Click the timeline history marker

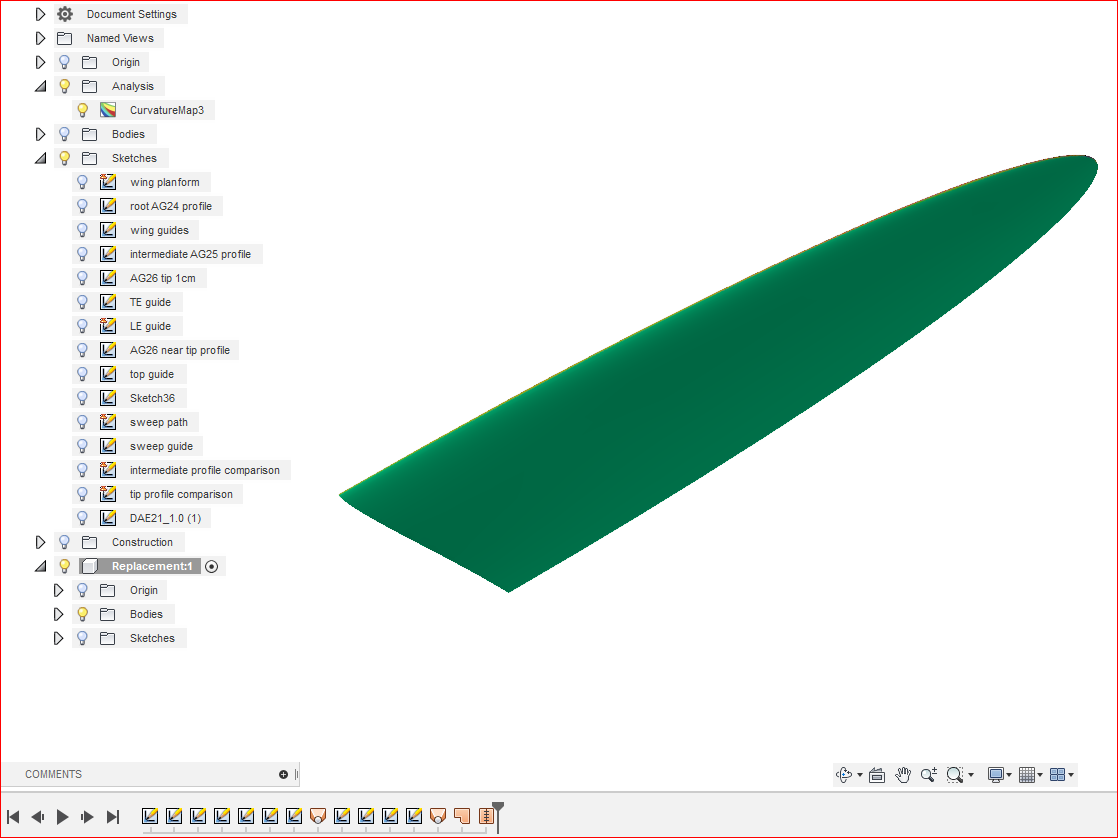pyautogui.click(x=498, y=816)
